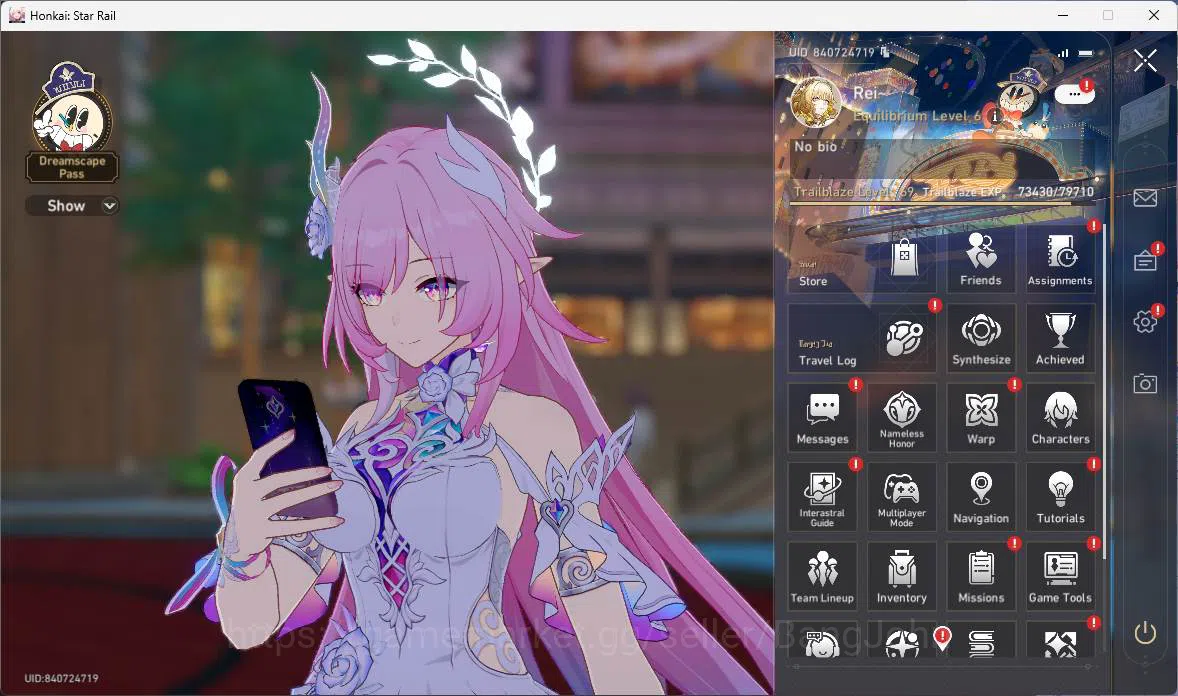Open the Store shopping bag tile
Image resolution: width=1178 pixels, height=696 pixels.
pyautogui.click(x=862, y=259)
